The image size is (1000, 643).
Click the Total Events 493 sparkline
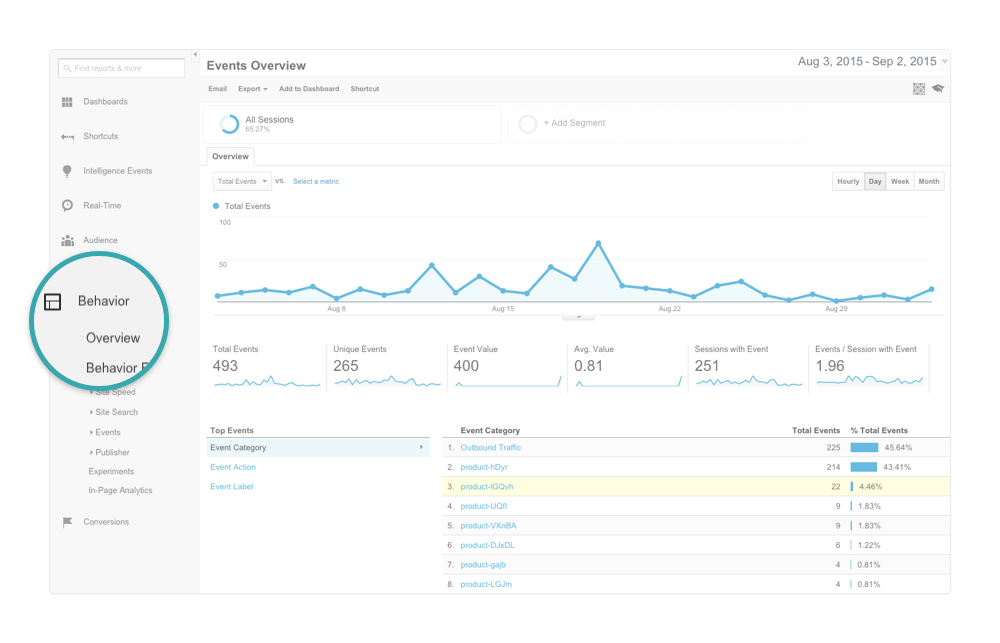(267, 381)
